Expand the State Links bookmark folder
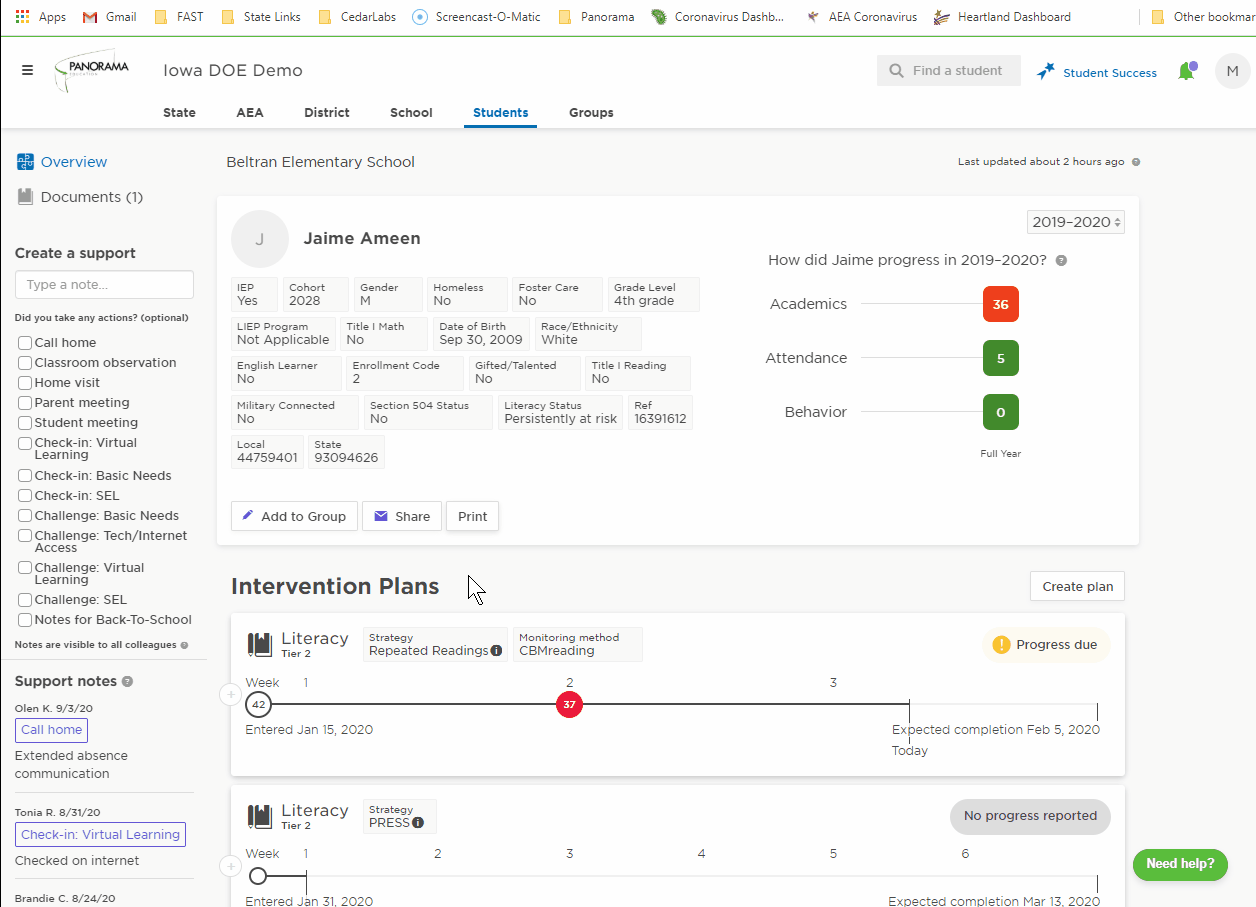The width and height of the screenshot is (1256, 907). pos(260,17)
